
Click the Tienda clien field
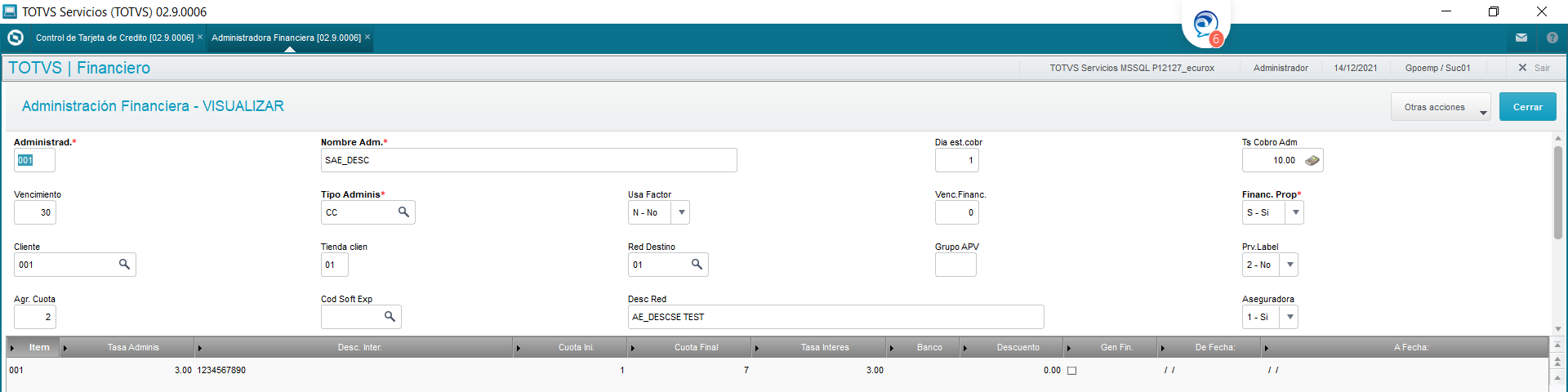[334, 265]
